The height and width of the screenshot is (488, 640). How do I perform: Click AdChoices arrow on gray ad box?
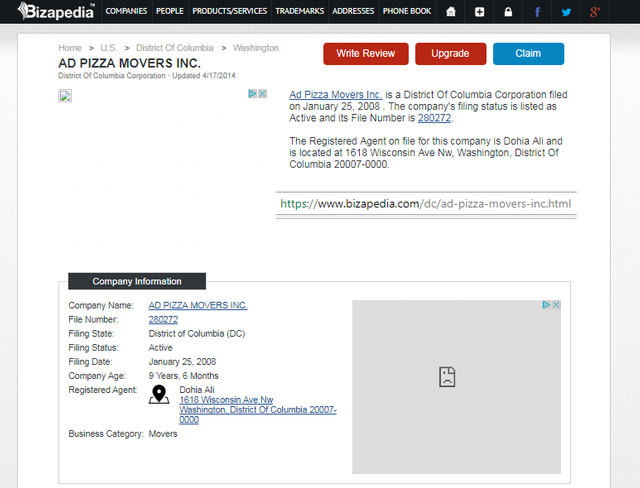(546, 305)
